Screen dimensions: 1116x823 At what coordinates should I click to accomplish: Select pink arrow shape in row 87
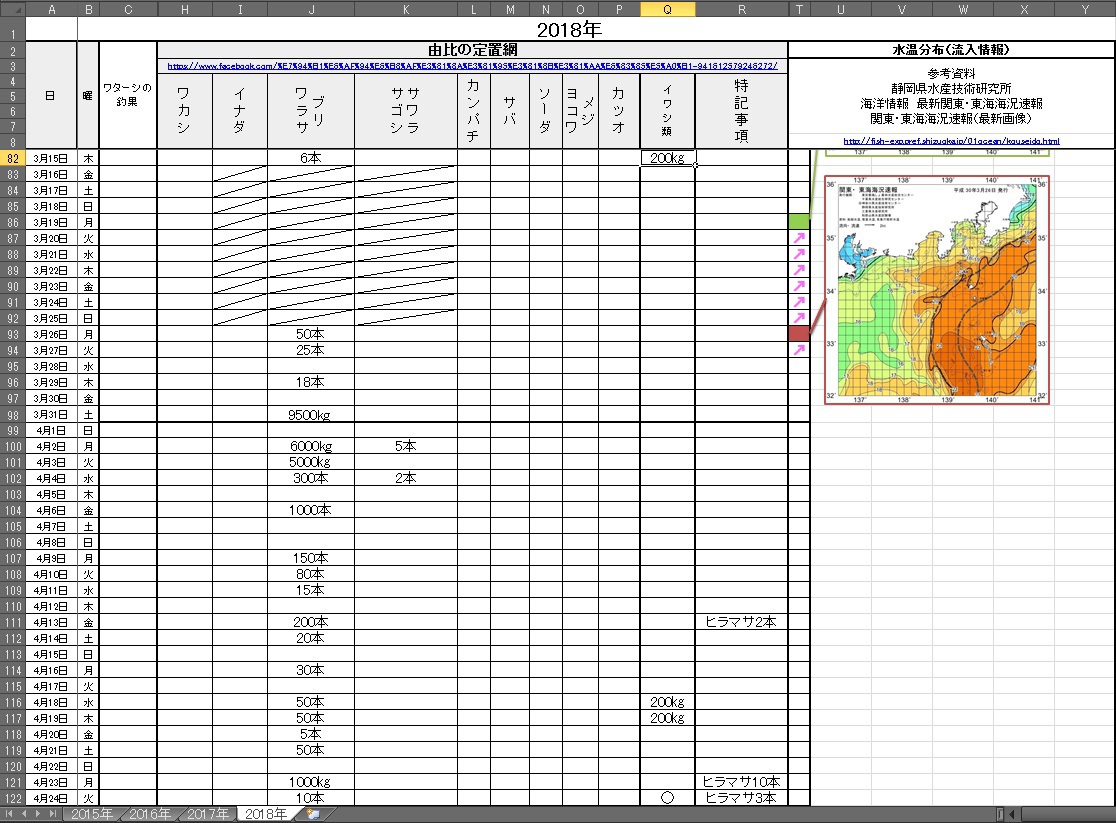point(799,238)
